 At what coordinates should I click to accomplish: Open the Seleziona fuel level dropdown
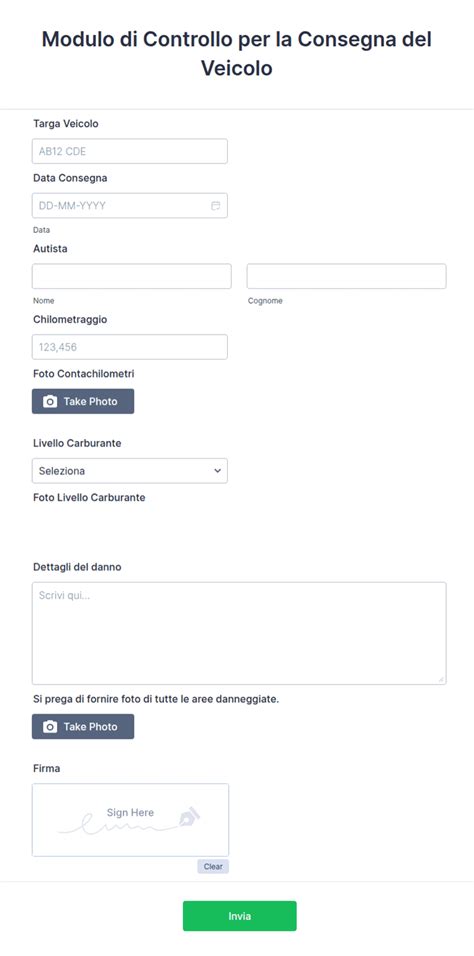[130, 471]
